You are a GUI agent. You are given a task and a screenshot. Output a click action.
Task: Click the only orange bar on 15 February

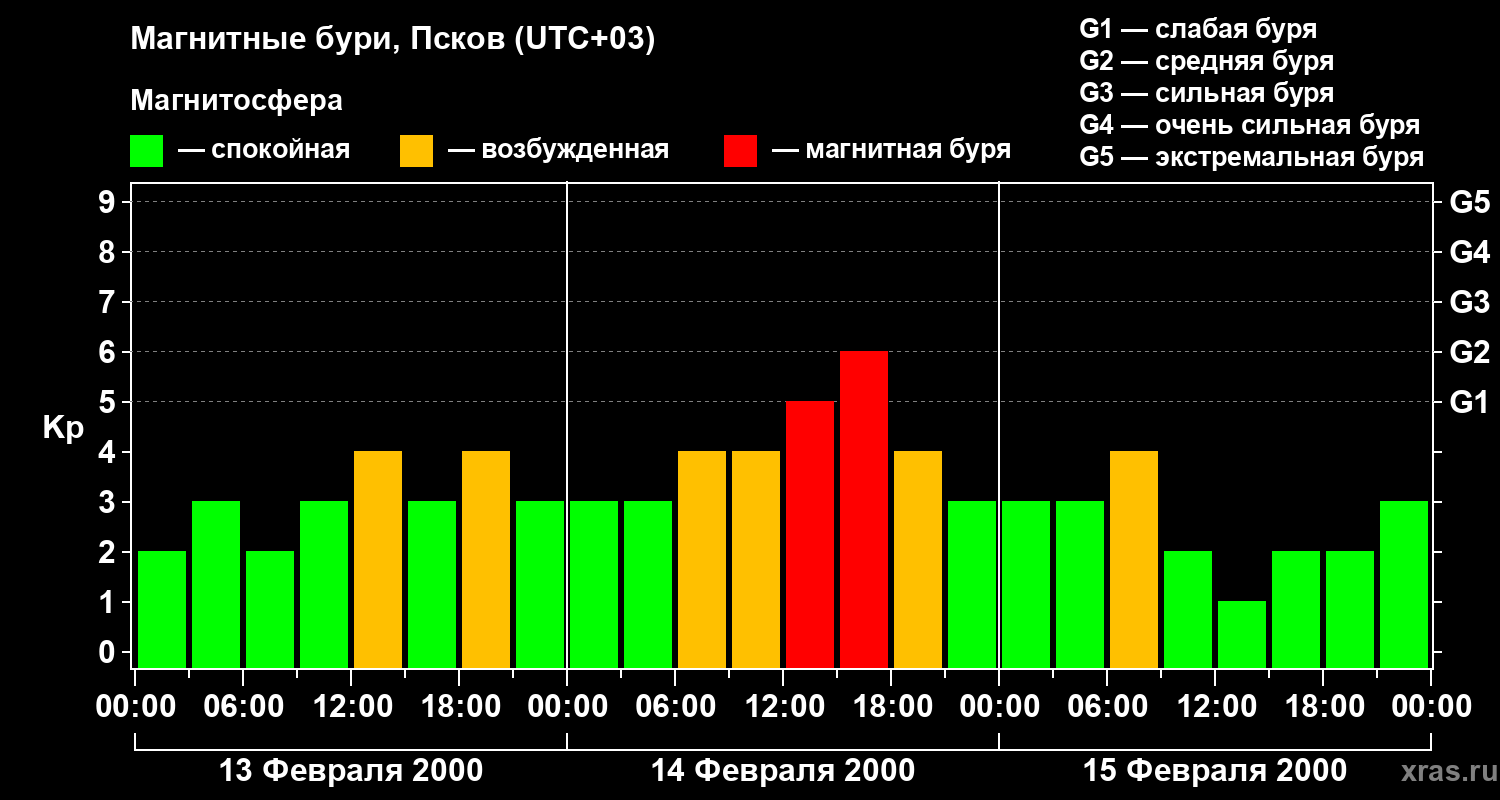(1134, 559)
